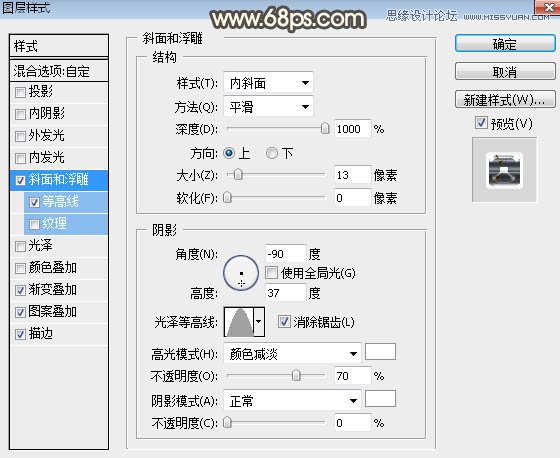560x458 pixels.
Task: Click the 深度 value field showing 1000
Action: point(352,129)
